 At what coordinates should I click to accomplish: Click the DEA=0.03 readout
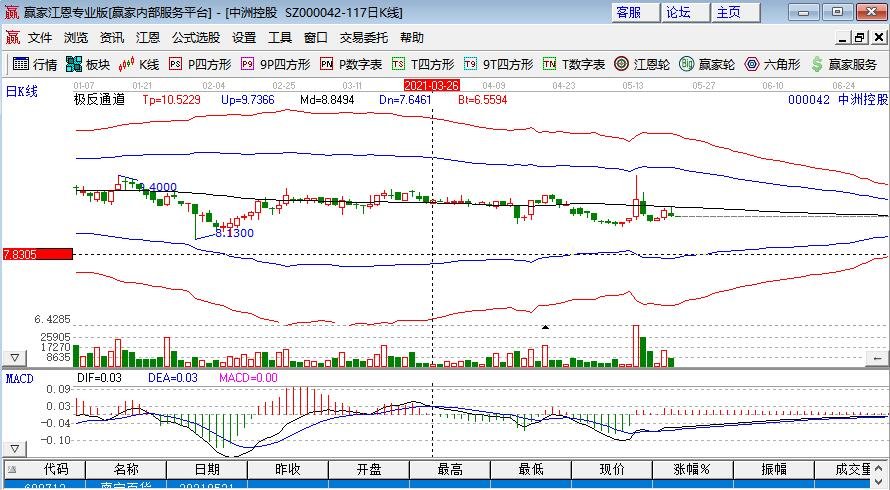pos(173,378)
